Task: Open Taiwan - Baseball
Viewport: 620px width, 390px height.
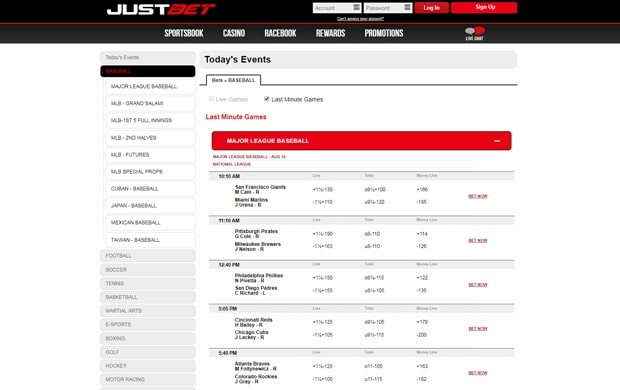Action: click(x=150, y=240)
